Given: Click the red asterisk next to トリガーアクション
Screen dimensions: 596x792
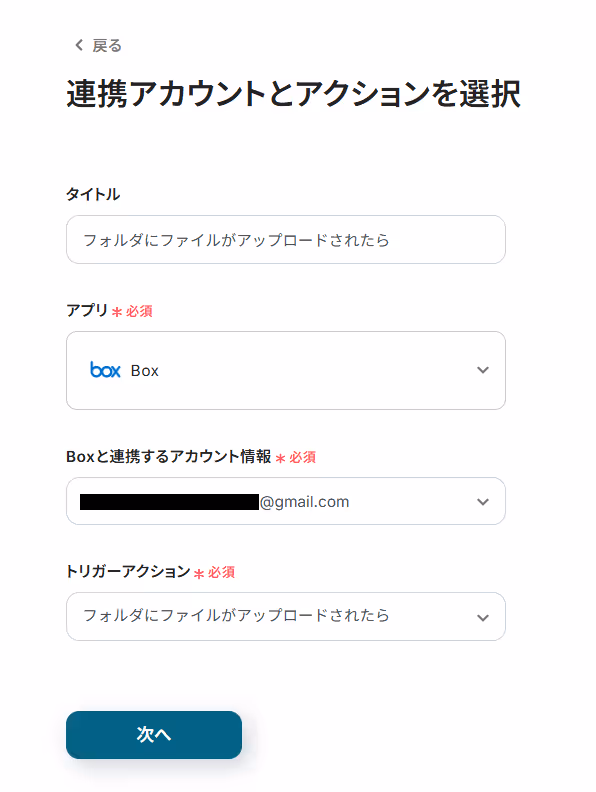Looking at the screenshot, I should coord(199,573).
